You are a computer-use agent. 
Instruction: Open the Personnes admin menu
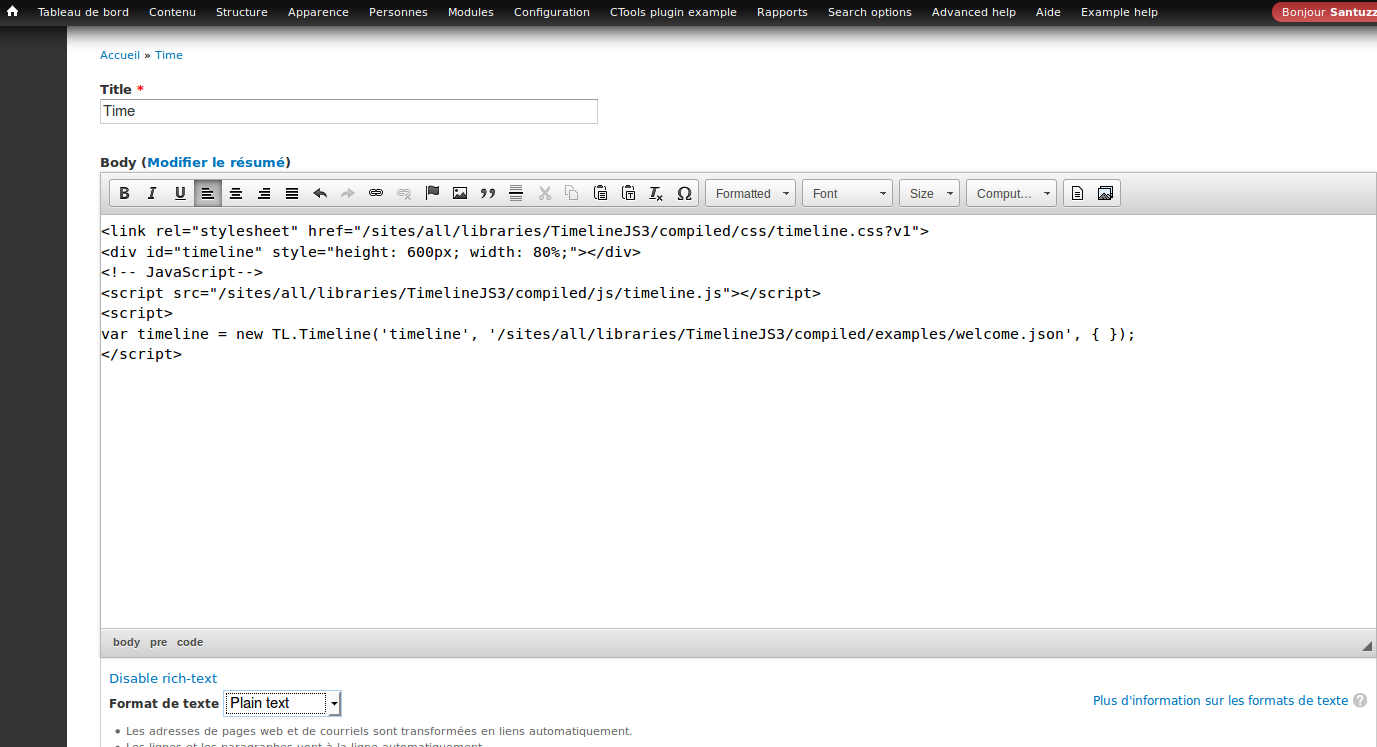tap(398, 12)
